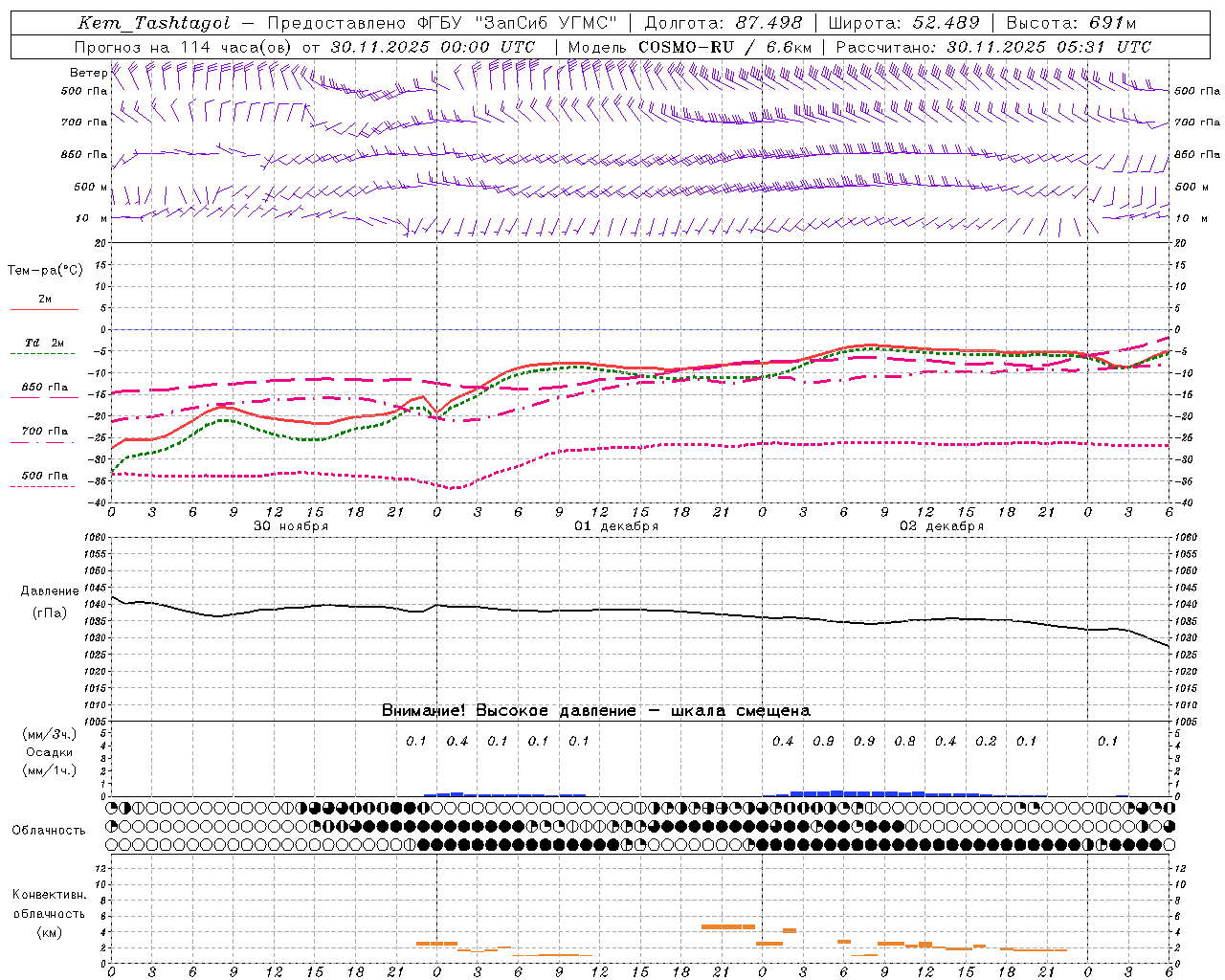
Task: Click 'Прогноз на 114 часа(ов)' forecast text
Action: point(184,47)
